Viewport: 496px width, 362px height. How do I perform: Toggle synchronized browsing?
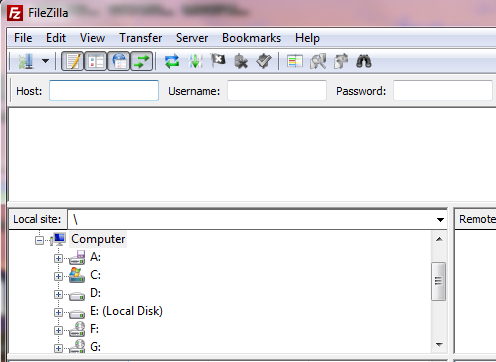point(341,61)
